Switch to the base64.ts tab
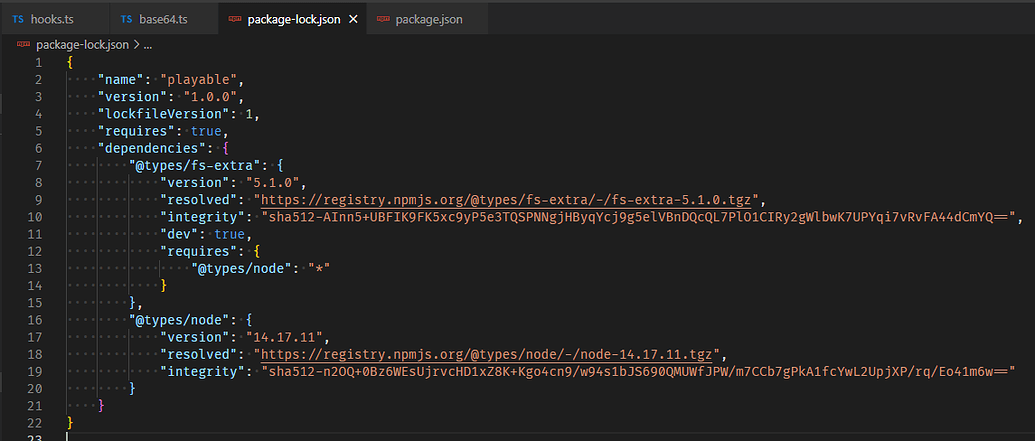Viewport: 1035px width, 441px height. coord(165,19)
